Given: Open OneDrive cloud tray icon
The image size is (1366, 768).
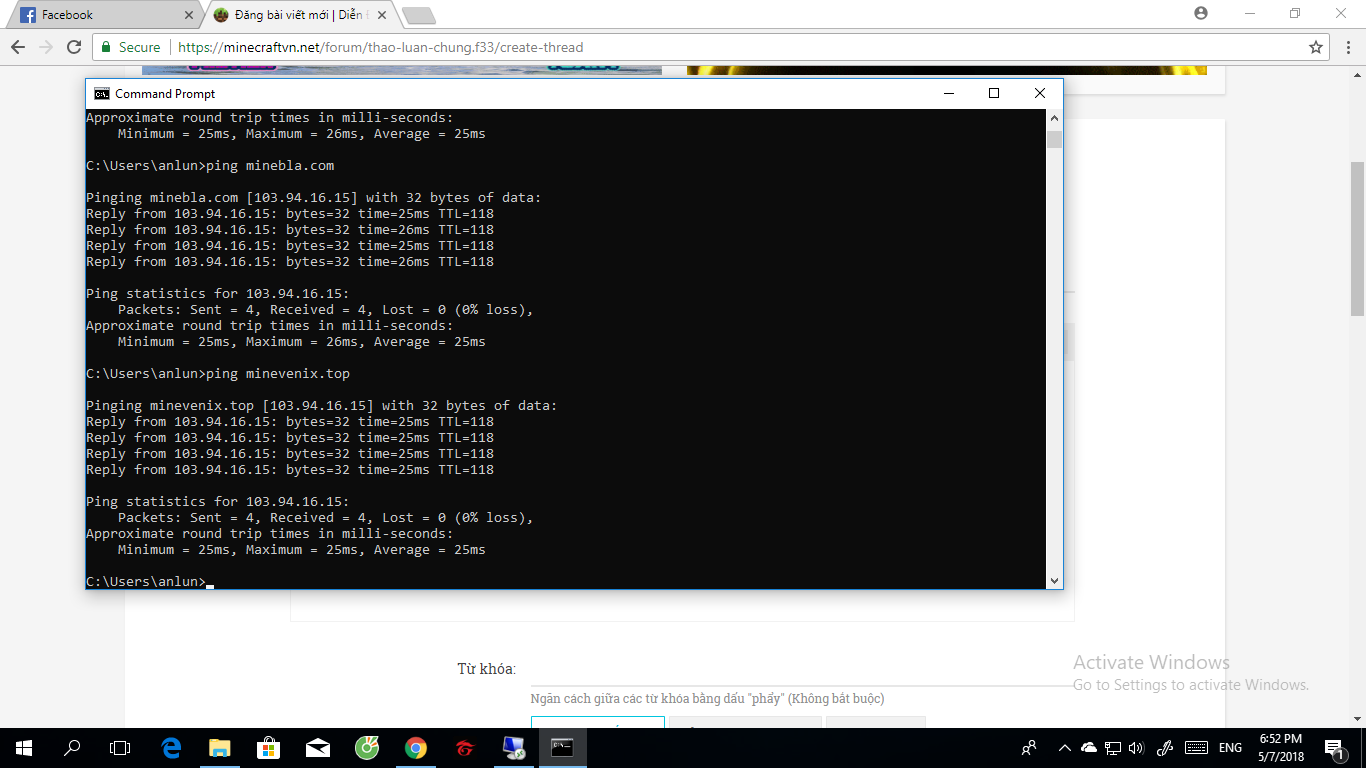Looking at the screenshot, I should coord(1089,747).
